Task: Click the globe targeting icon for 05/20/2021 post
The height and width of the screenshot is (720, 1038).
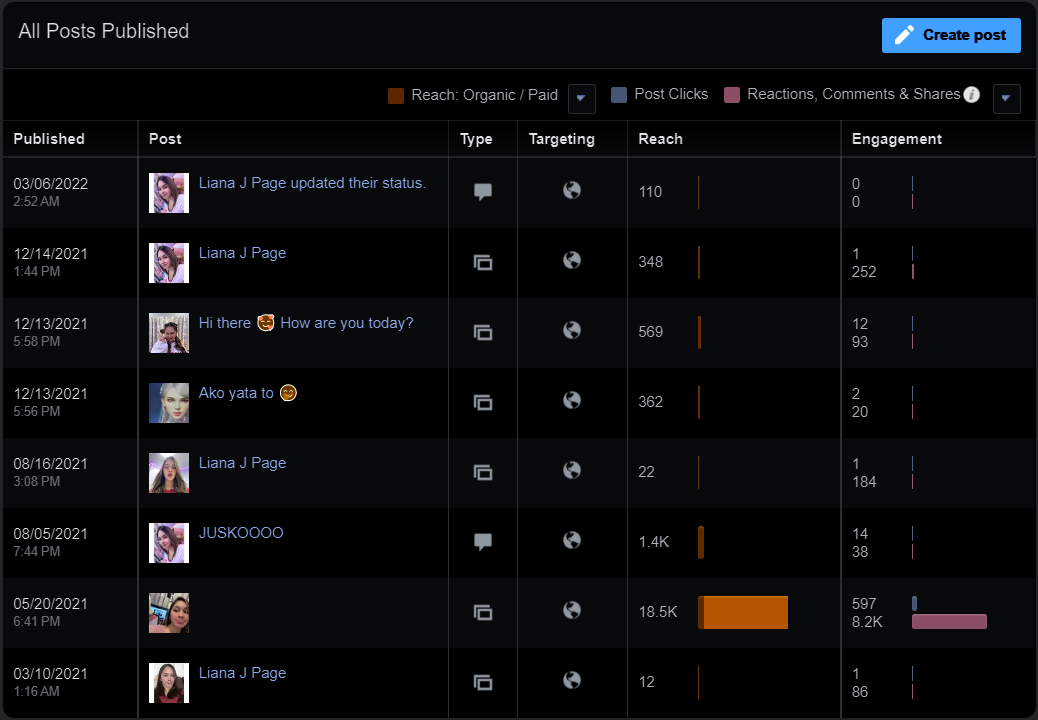Action: click(572, 610)
